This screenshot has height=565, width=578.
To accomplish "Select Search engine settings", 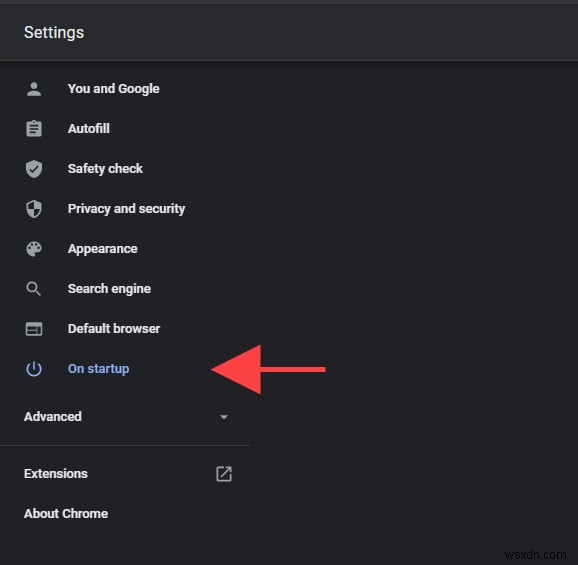I will 109,289.
